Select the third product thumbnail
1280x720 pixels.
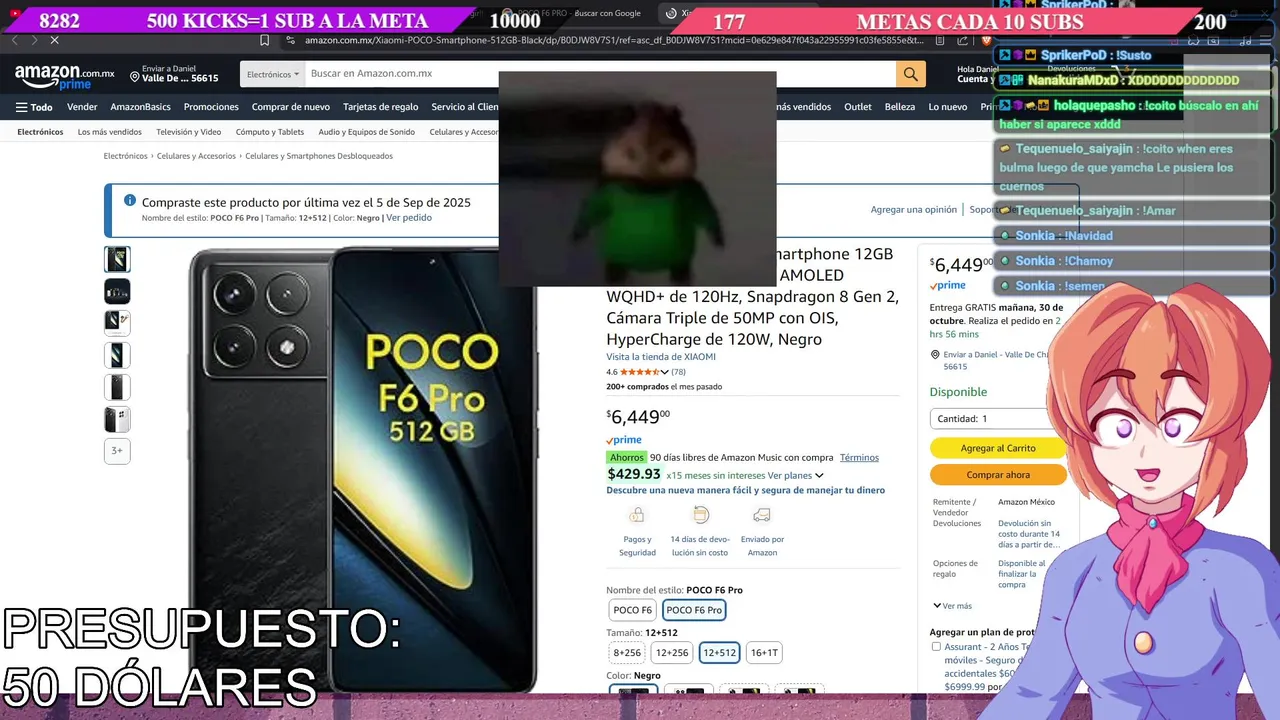point(117,323)
